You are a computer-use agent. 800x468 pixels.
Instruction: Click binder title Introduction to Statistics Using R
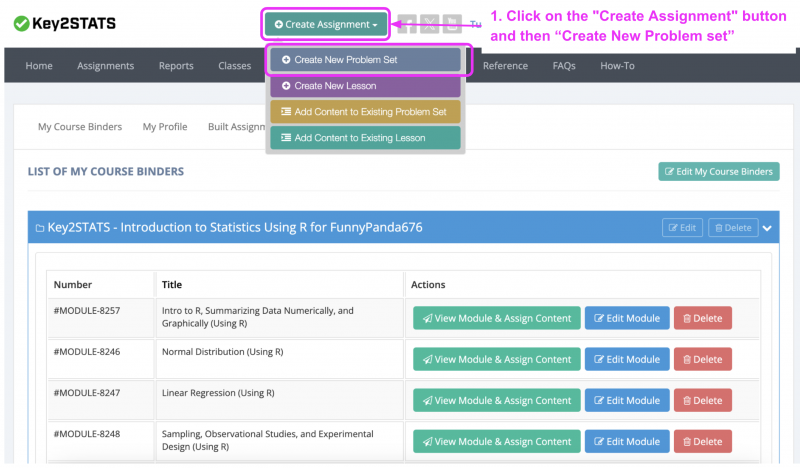click(235, 228)
